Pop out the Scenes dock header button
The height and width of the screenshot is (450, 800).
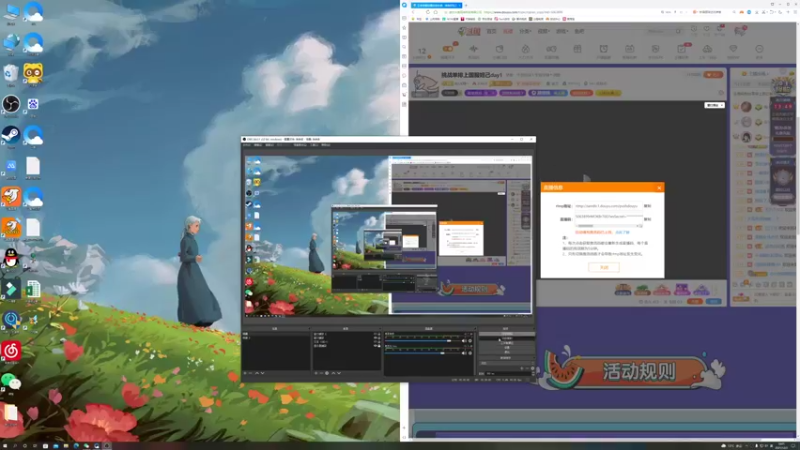pyautogui.click(x=308, y=329)
